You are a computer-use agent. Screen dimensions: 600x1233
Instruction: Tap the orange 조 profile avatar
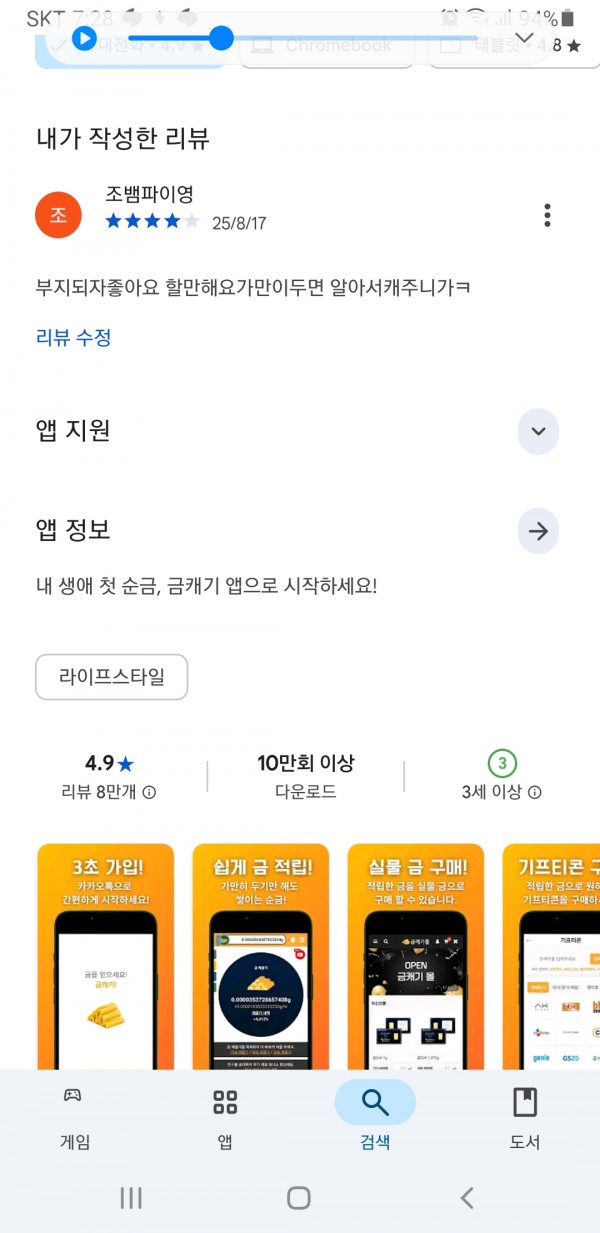(58, 215)
